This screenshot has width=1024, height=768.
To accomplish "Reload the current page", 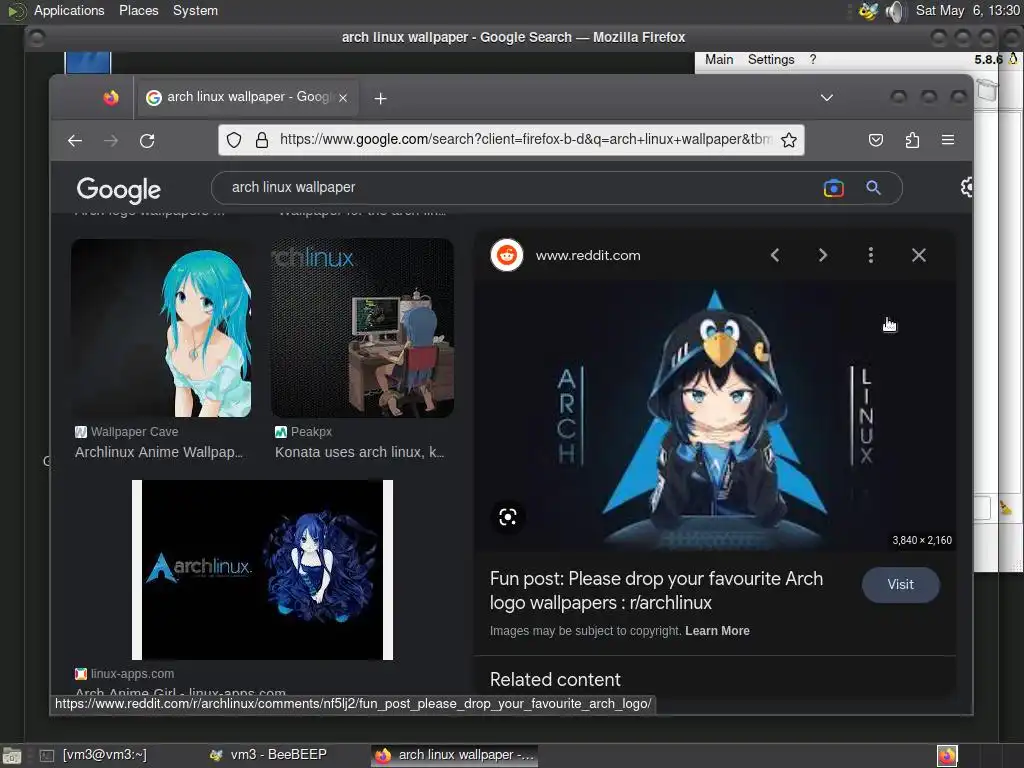I will 148,140.
